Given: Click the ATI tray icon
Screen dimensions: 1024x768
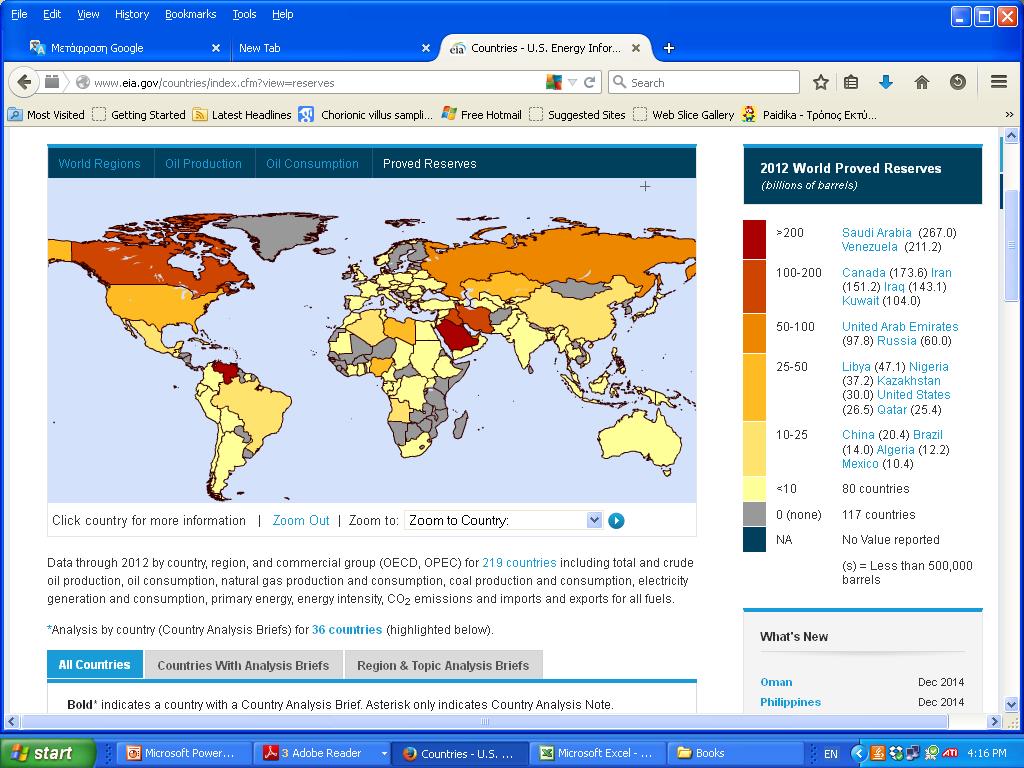Looking at the screenshot, I should tap(950, 753).
